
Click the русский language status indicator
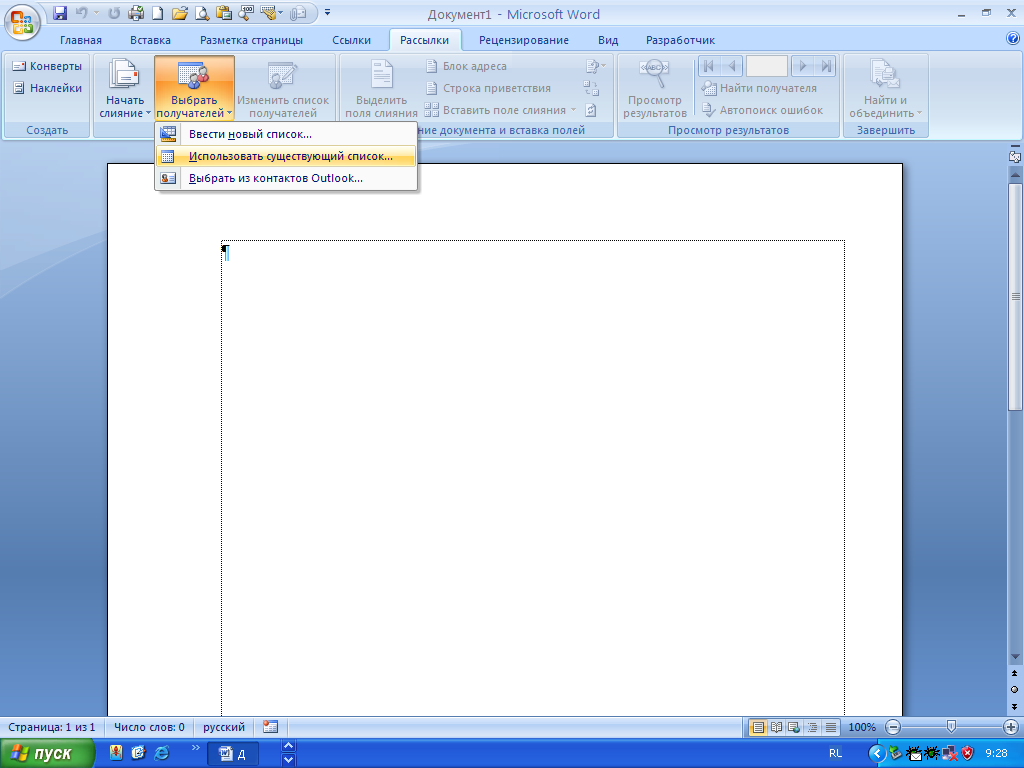224,727
